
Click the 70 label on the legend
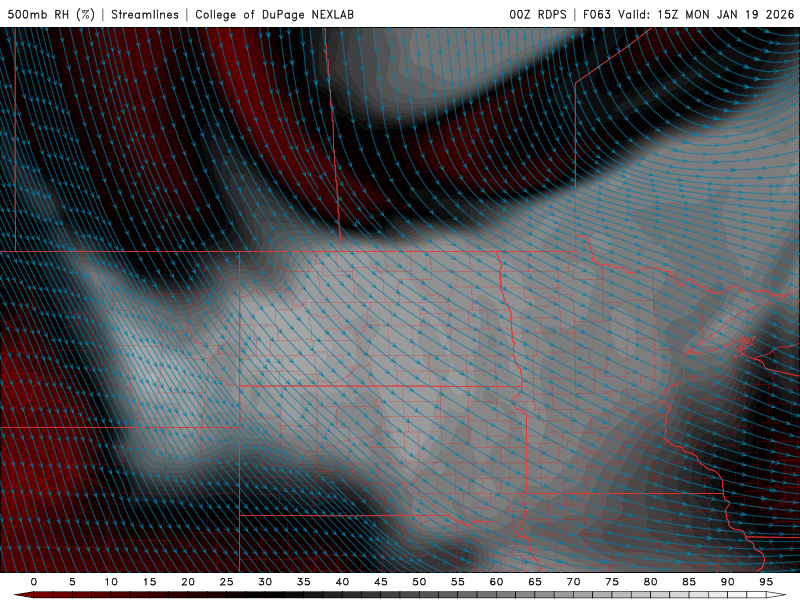(x=573, y=582)
